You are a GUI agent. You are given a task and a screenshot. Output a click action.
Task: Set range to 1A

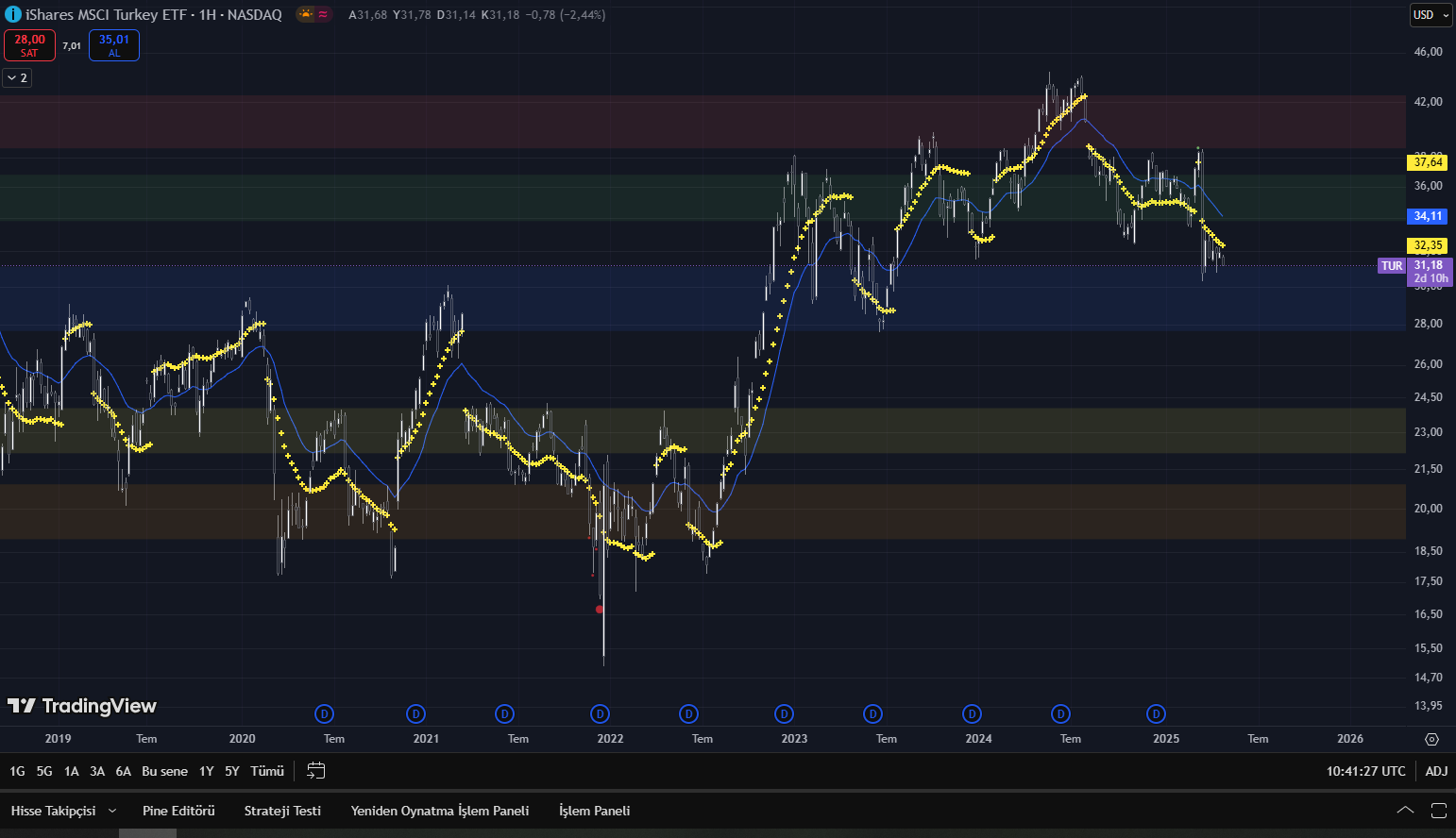click(x=71, y=771)
